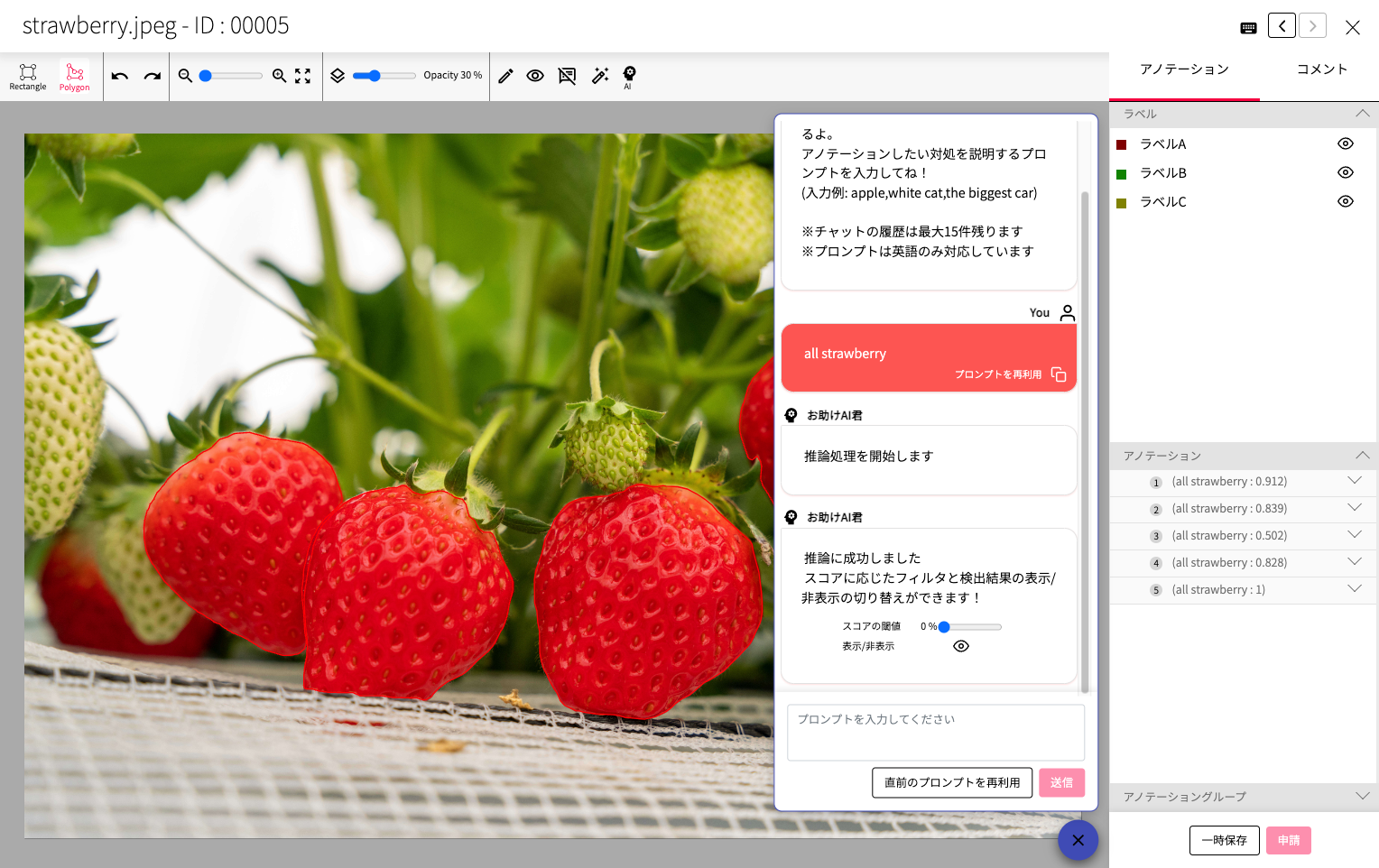Click the copy icon to reuse prompt
1379x868 pixels.
point(1059,374)
